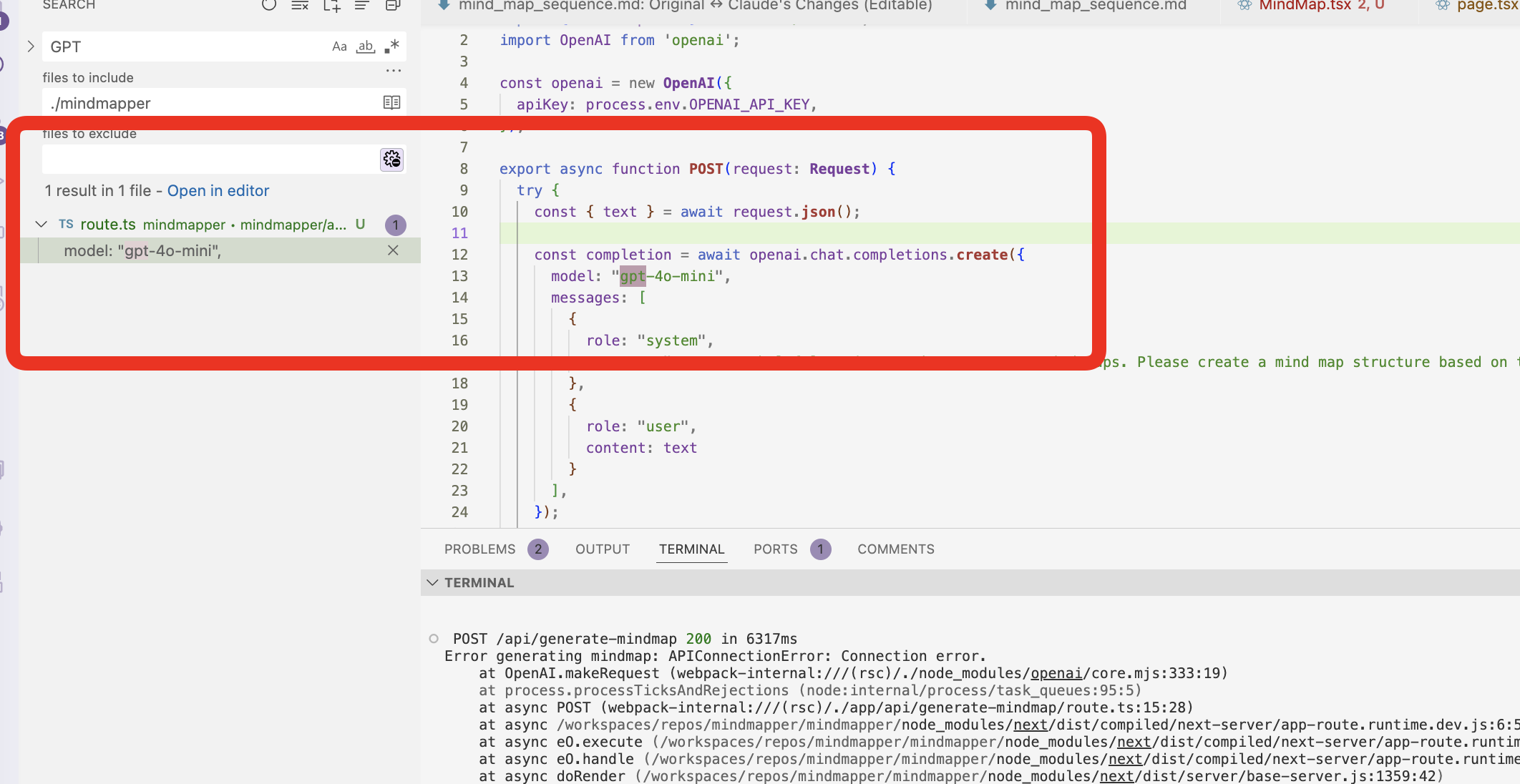This screenshot has width=1520, height=784.
Task: Dismiss the gpt-4o-mini search match
Action: 393,250
